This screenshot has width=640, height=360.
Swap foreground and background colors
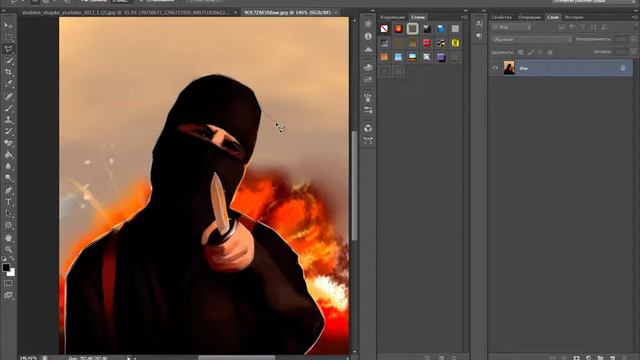tap(12, 259)
